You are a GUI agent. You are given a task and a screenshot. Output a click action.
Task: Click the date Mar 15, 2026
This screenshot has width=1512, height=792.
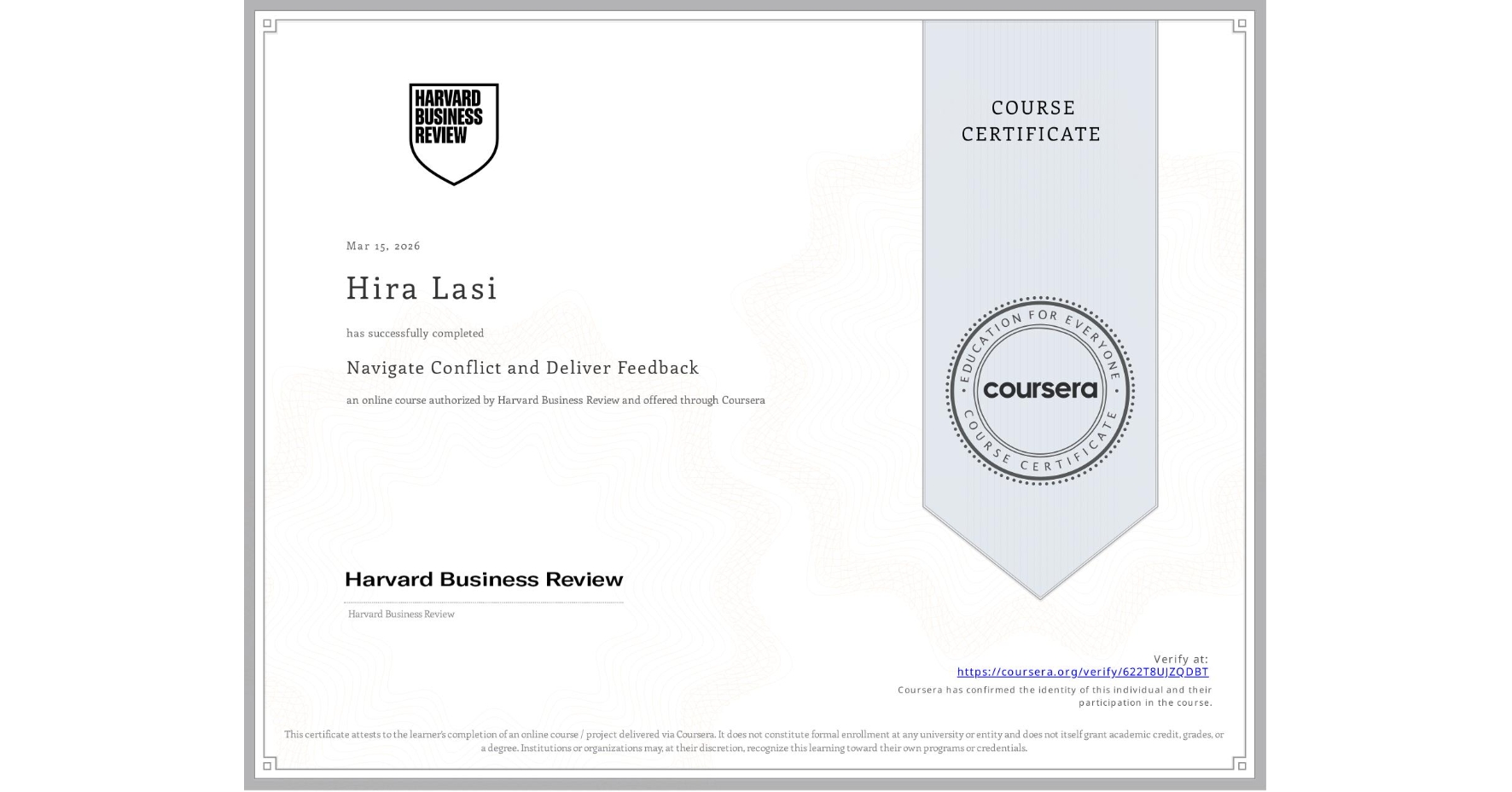(x=383, y=246)
